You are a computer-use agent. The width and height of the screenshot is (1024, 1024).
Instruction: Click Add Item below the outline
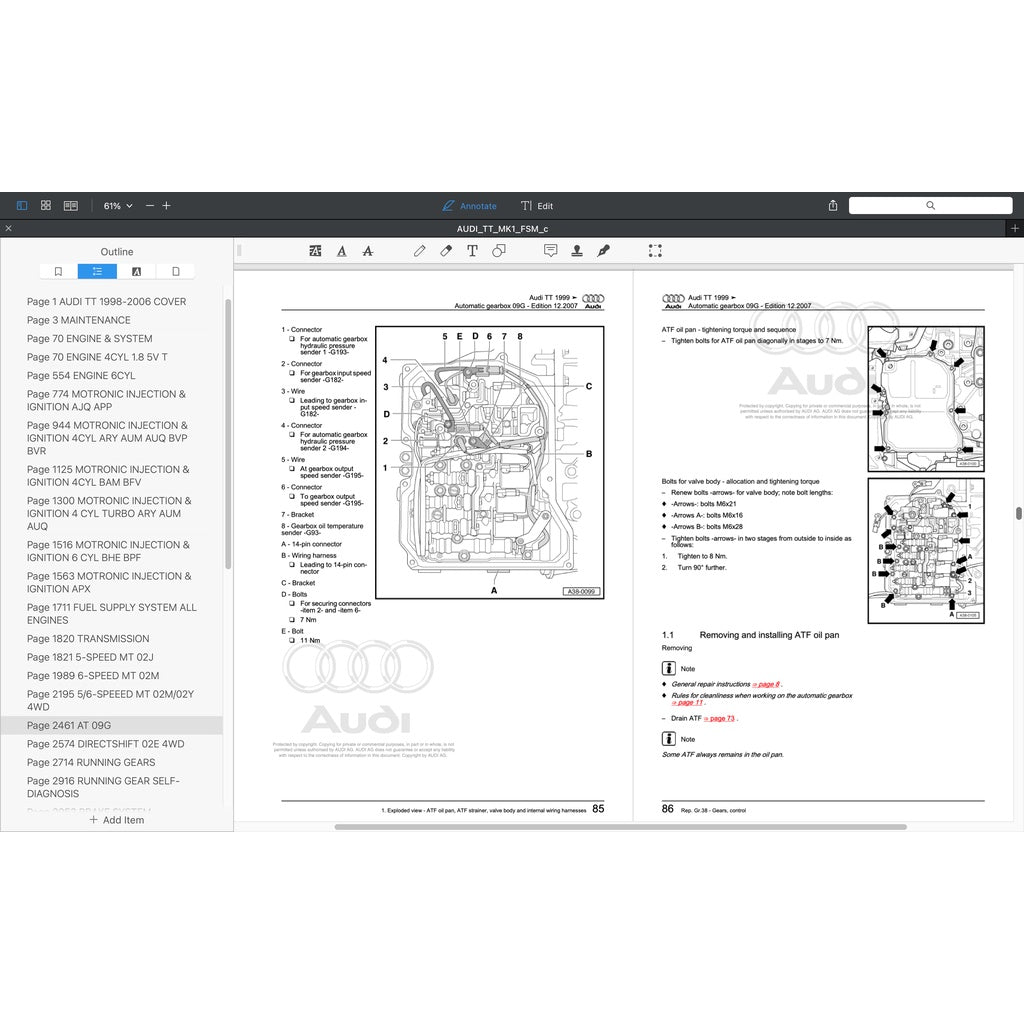coord(116,820)
